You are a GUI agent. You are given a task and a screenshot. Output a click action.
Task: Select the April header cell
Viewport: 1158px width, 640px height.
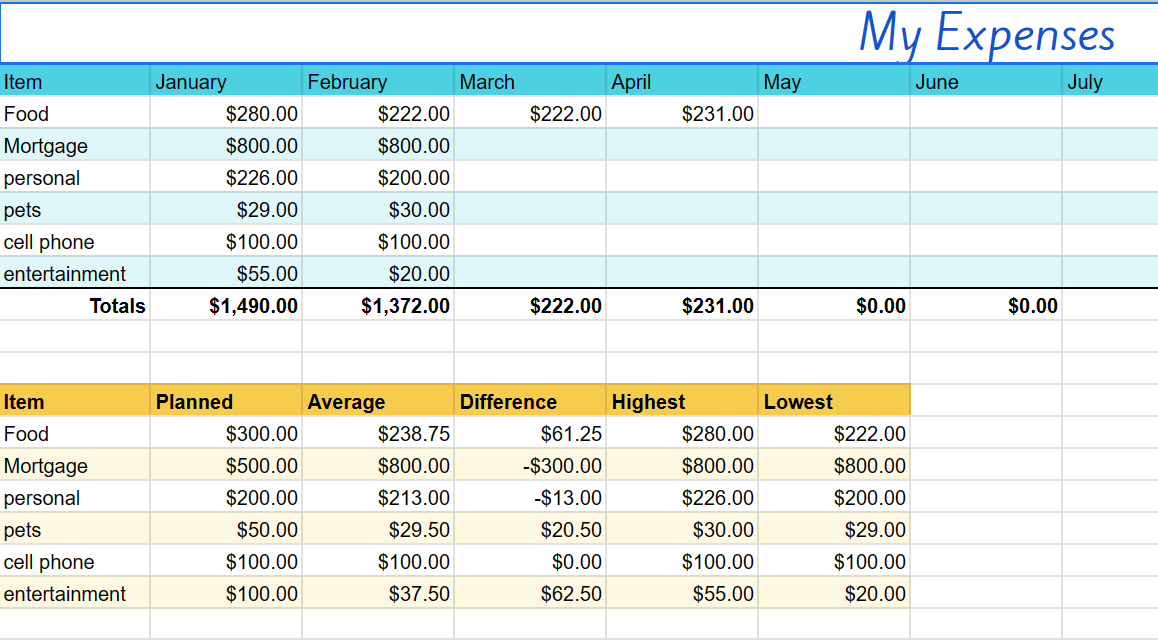pyautogui.click(x=682, y=81)
